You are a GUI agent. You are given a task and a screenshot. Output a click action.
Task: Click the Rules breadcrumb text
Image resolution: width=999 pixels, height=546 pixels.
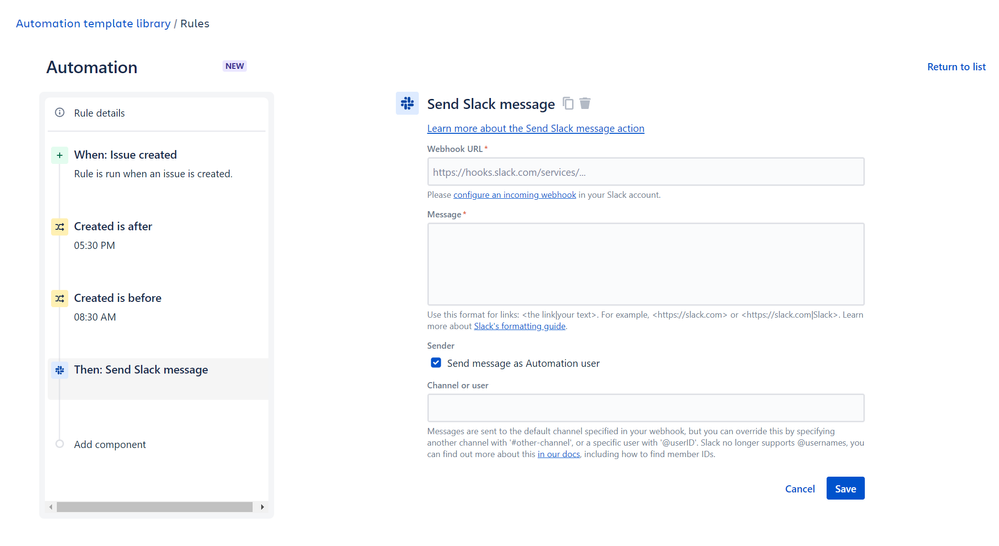[x=194, y=24]
